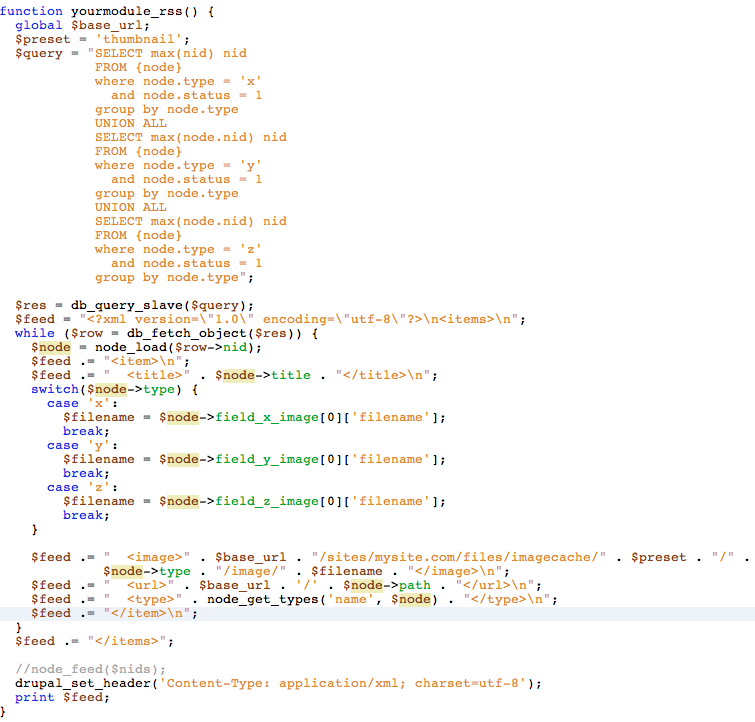Click the 'print' keyword

click(x=35, y=697)
